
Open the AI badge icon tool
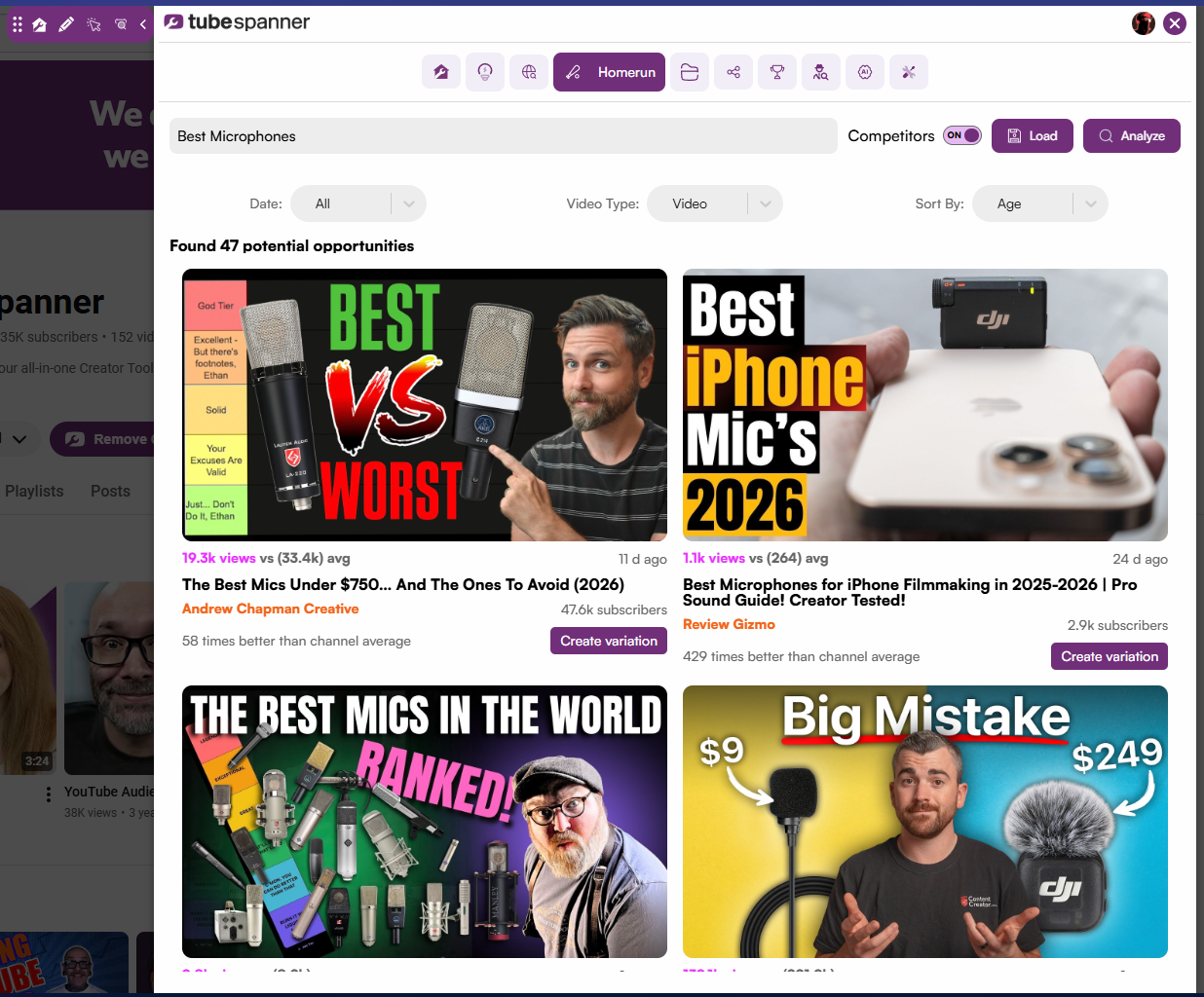[x=865, y=72]
